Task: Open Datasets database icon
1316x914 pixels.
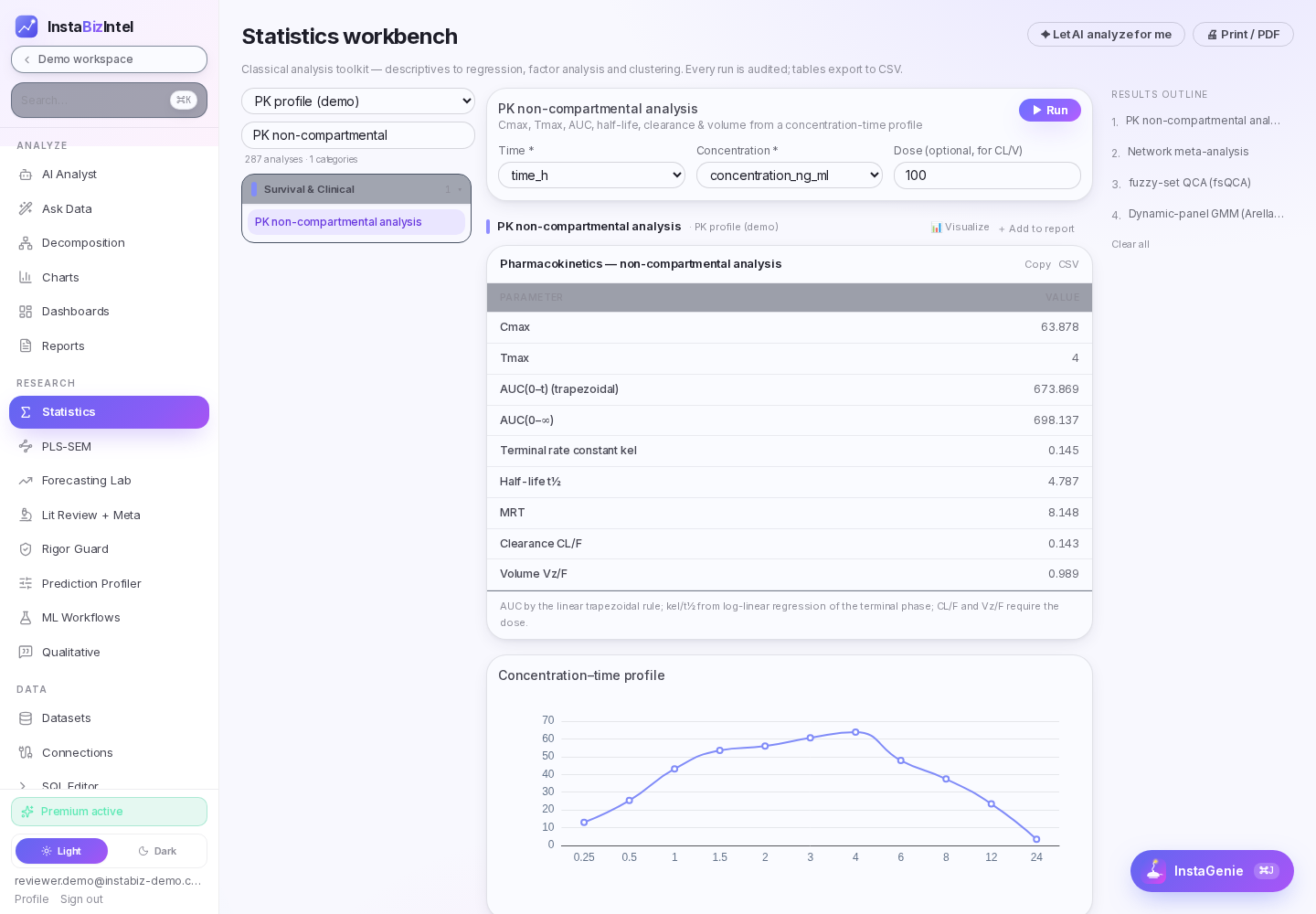Action: (x=26, y=718)
